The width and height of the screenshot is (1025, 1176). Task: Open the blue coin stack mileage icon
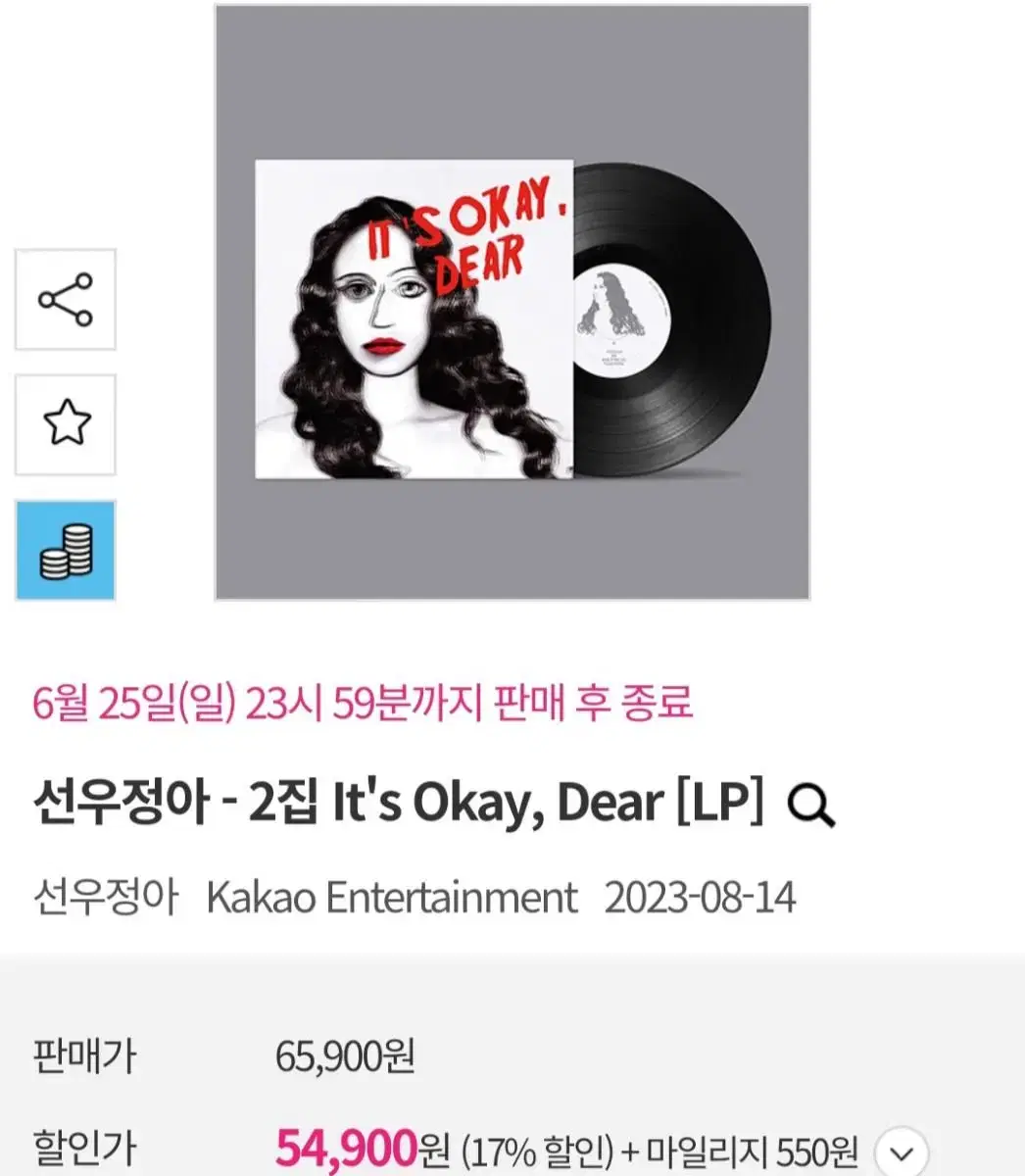(66, 550)
